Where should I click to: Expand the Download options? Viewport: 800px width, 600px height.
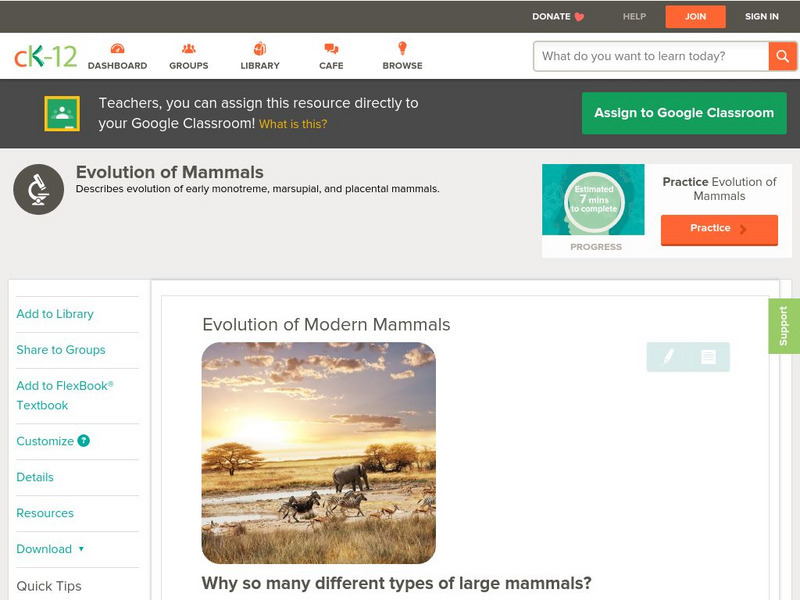pyautogui.click(x=56, y=549)
